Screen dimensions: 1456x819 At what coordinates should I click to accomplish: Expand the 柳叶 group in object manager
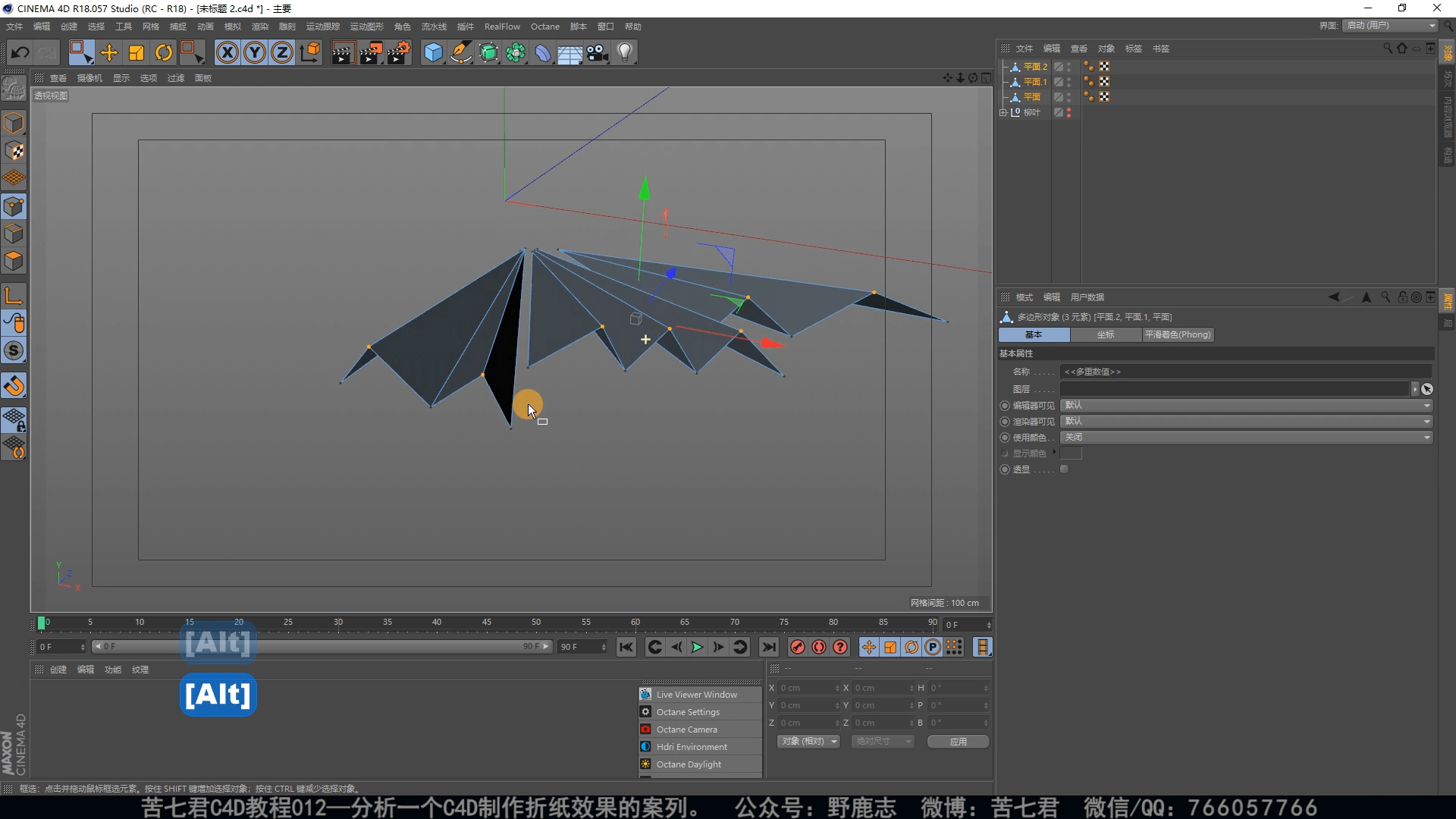tap(1003, 112)
